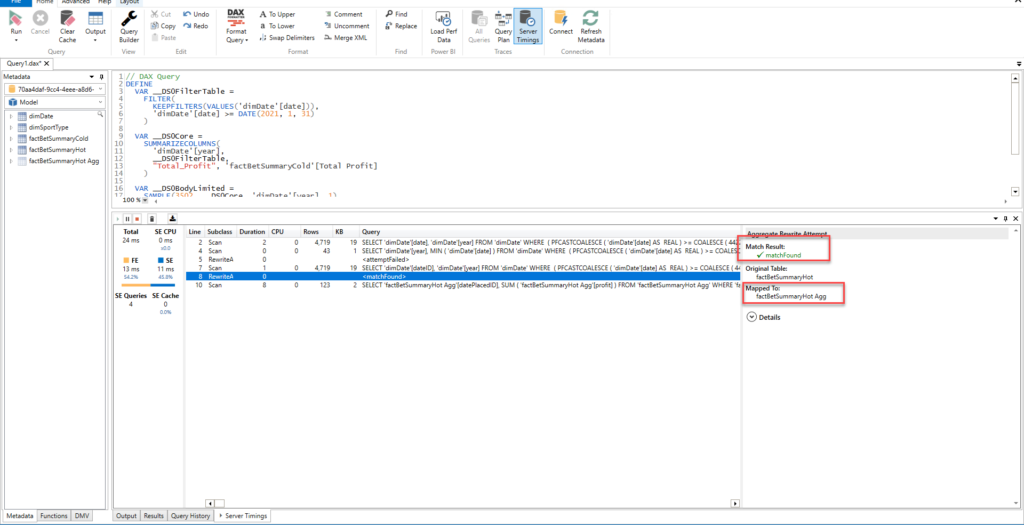Open the Metadata pane options arrow
This screenshot has height=525, width=1024.
pos(91,77)
